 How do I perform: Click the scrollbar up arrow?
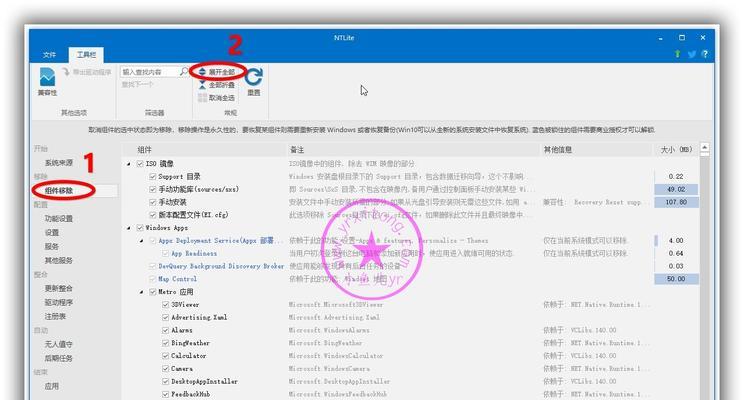pyautogui.click(x=705, y=148)
